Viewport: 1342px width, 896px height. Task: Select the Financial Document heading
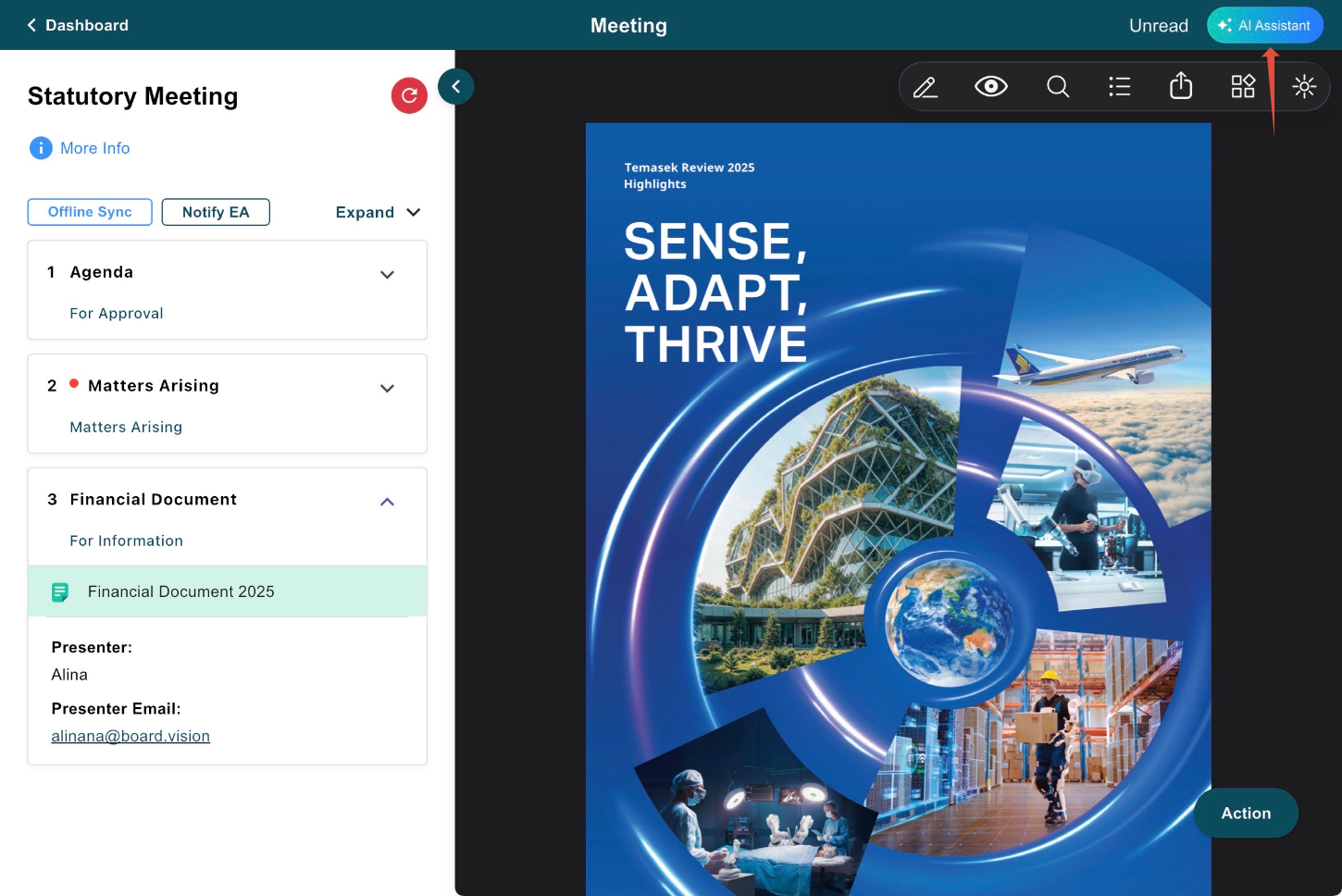point(154,500)
